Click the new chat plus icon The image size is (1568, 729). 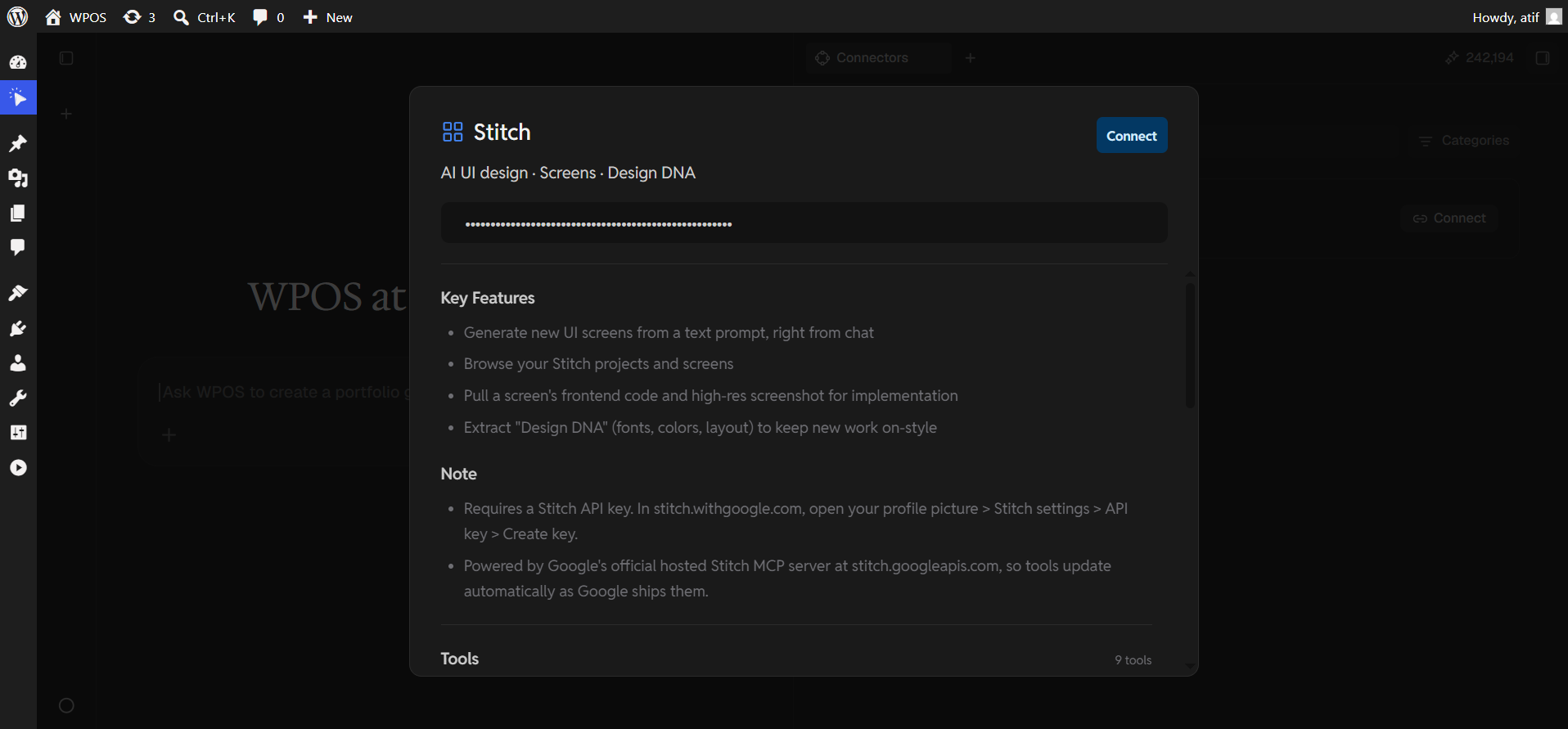[x=67, y=114]
